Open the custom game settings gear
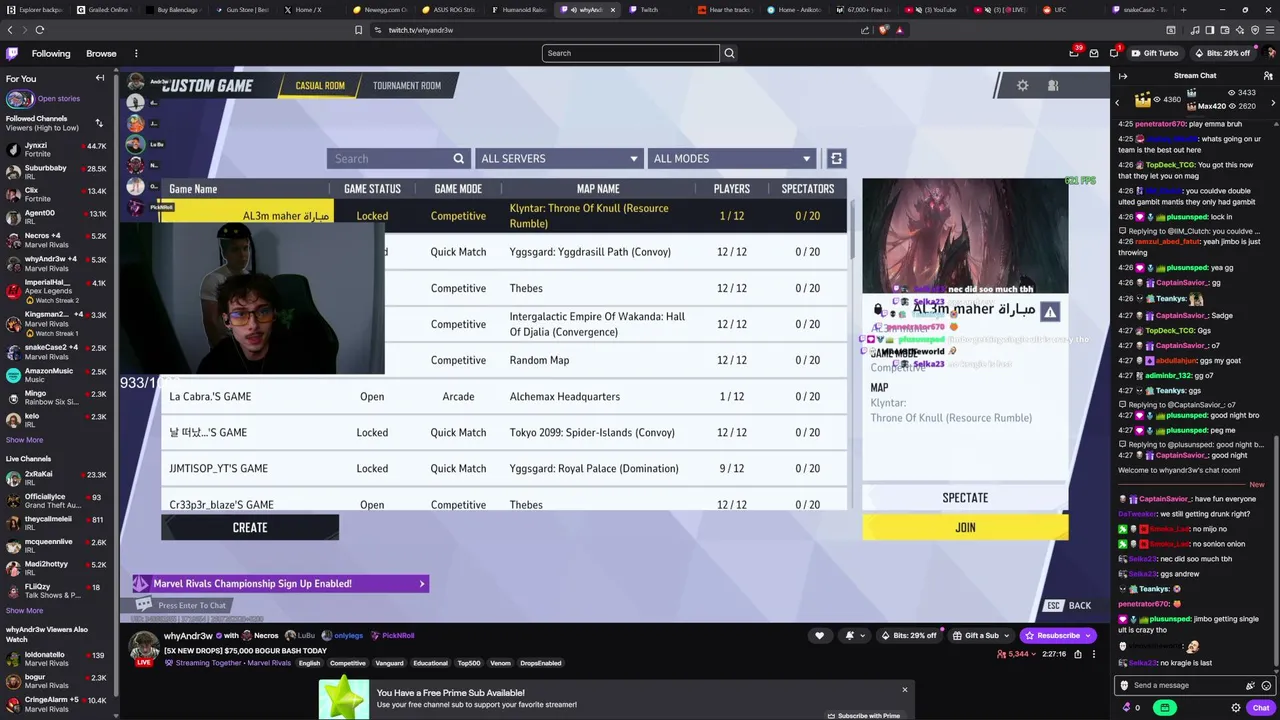The width and height of the screenshot is (1280, 720). (1022, 85)
